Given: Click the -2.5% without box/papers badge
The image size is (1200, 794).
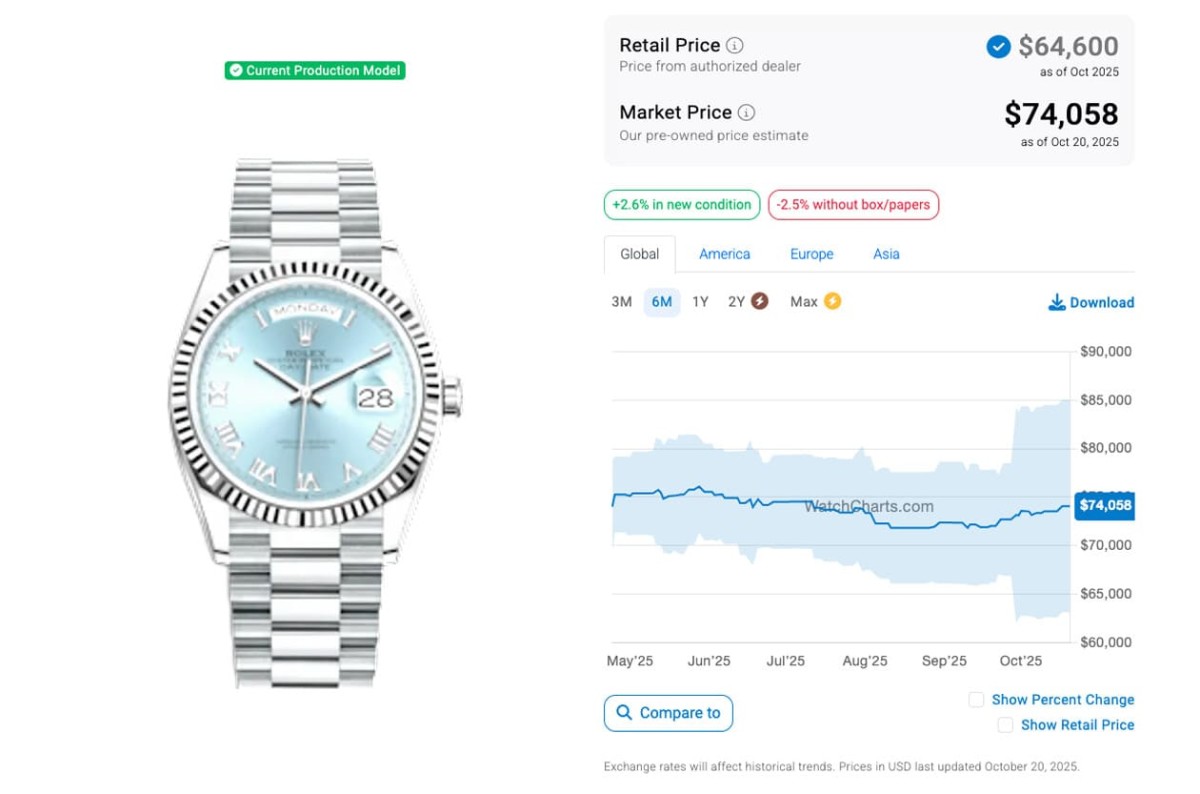Looking at the screenshot, I should tap(853, 205).
